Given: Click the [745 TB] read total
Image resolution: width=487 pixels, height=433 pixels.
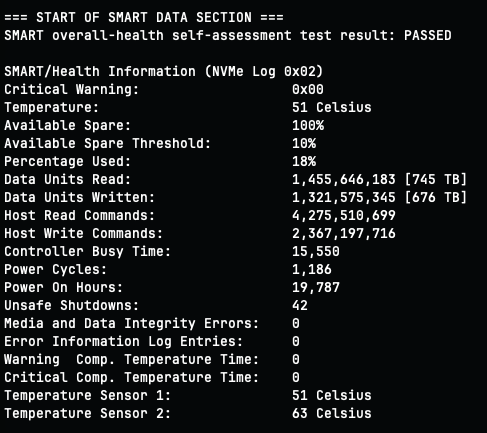Looking at the screenshot, I should tap(435, 179).
